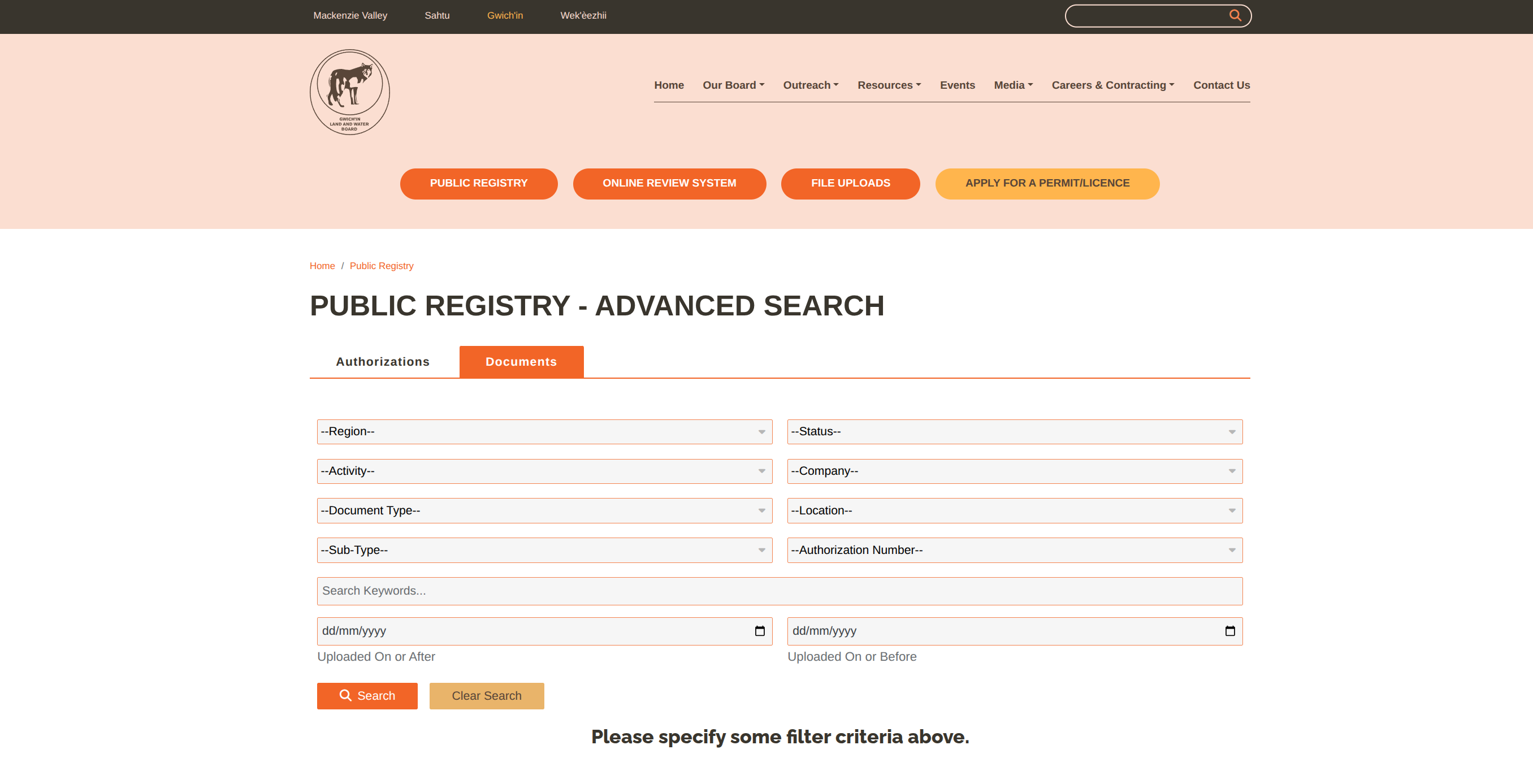Click the Clear Search button

[x=487, y=696]
